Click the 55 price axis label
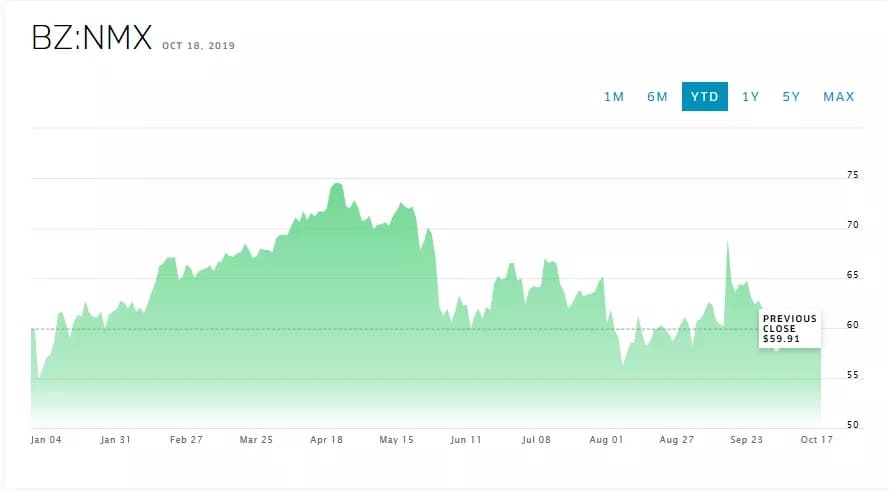The width and height of the screenshot is (889, 491). click(x=852, y=375)
